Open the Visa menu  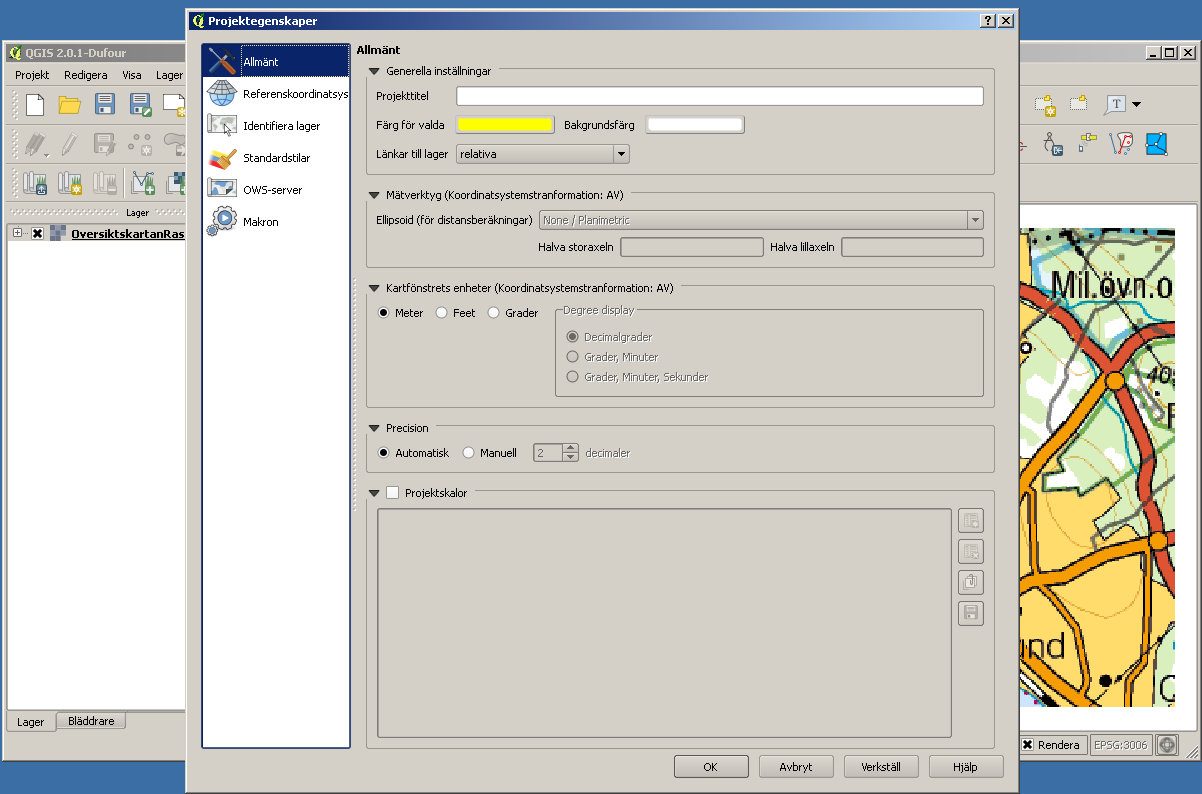pyautogui.click(x=132, y=75)
